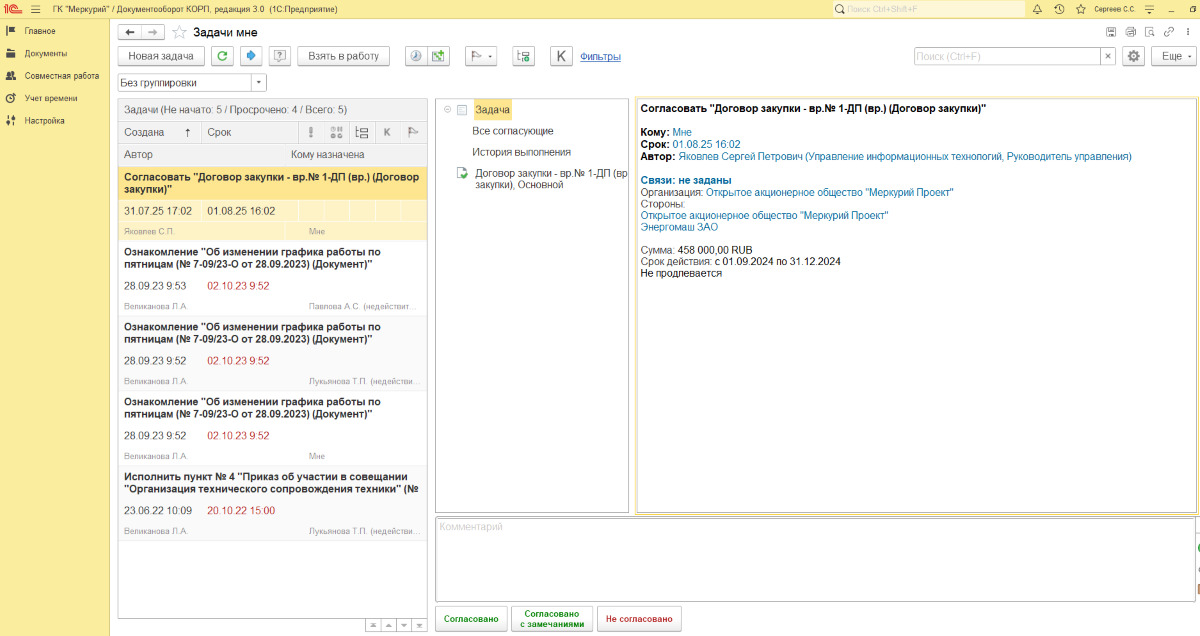This screenshot has width=1200, height=636.
Task: Open the Без группировки grouping dropdown
Action: coord(259,82)
